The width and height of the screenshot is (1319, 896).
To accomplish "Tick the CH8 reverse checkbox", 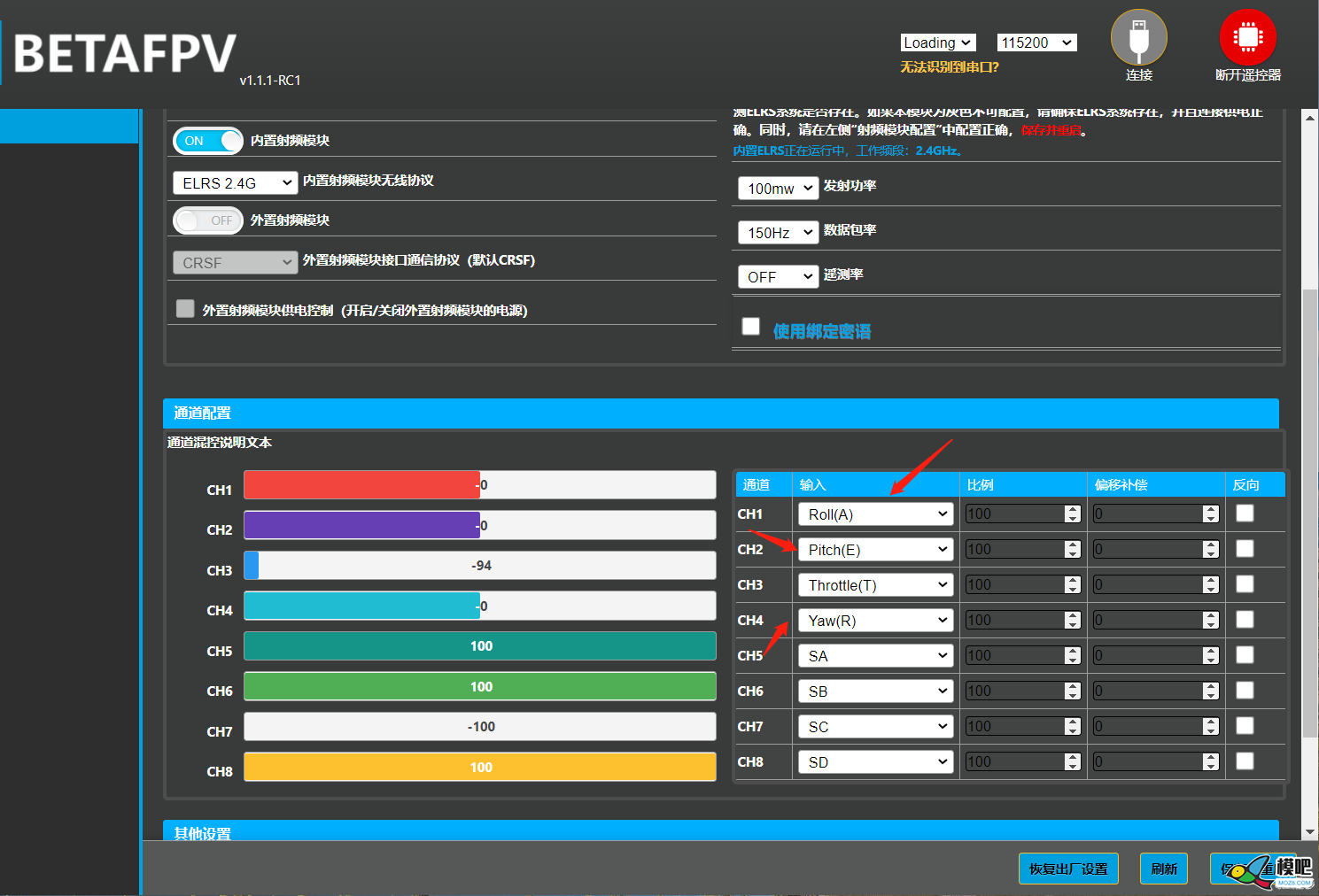I will [1245, 761].
